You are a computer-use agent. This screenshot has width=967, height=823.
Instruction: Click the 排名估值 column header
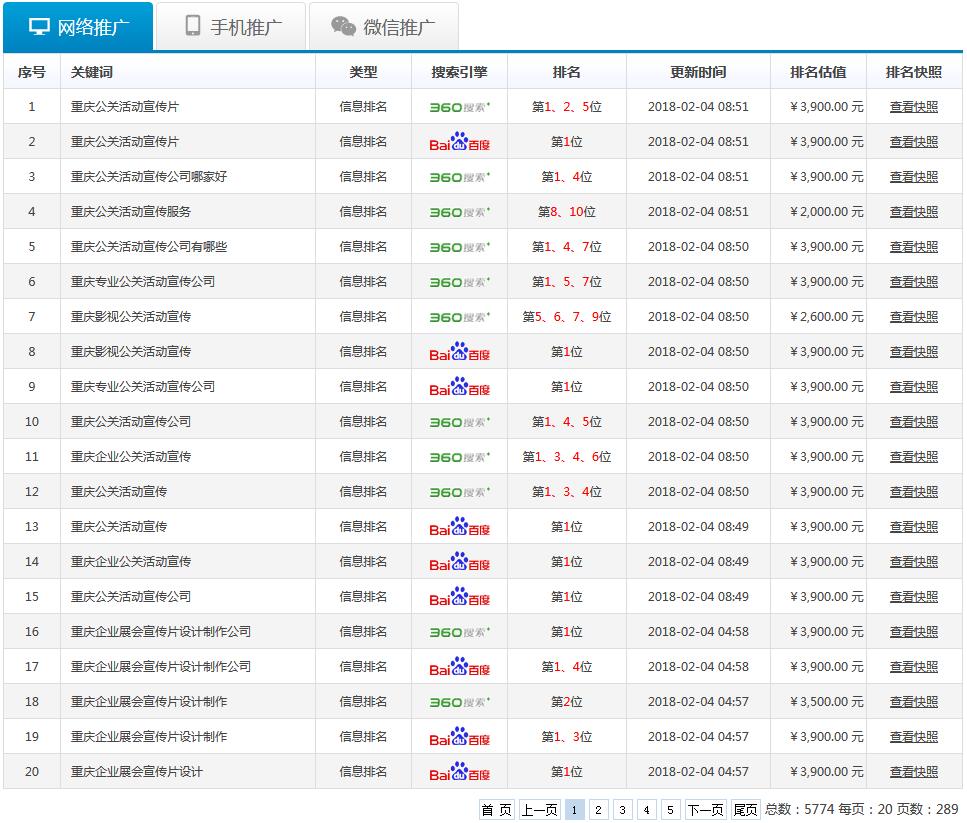[x=818, y=72]
